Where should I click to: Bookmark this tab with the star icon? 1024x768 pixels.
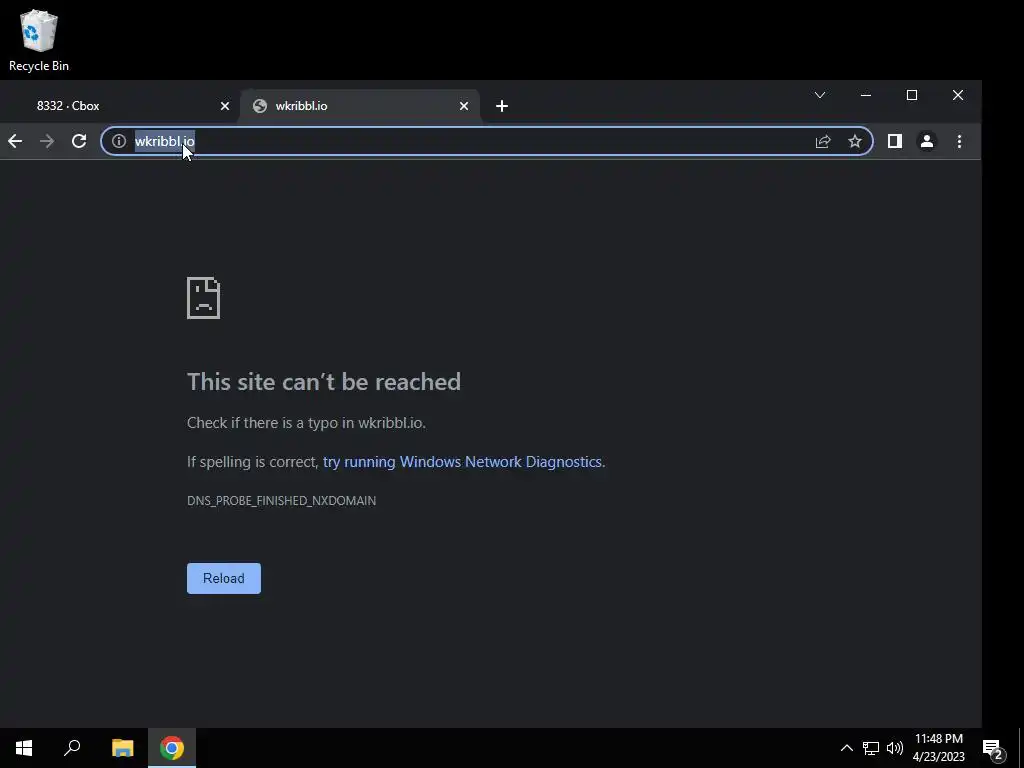[x=855, y=141]
